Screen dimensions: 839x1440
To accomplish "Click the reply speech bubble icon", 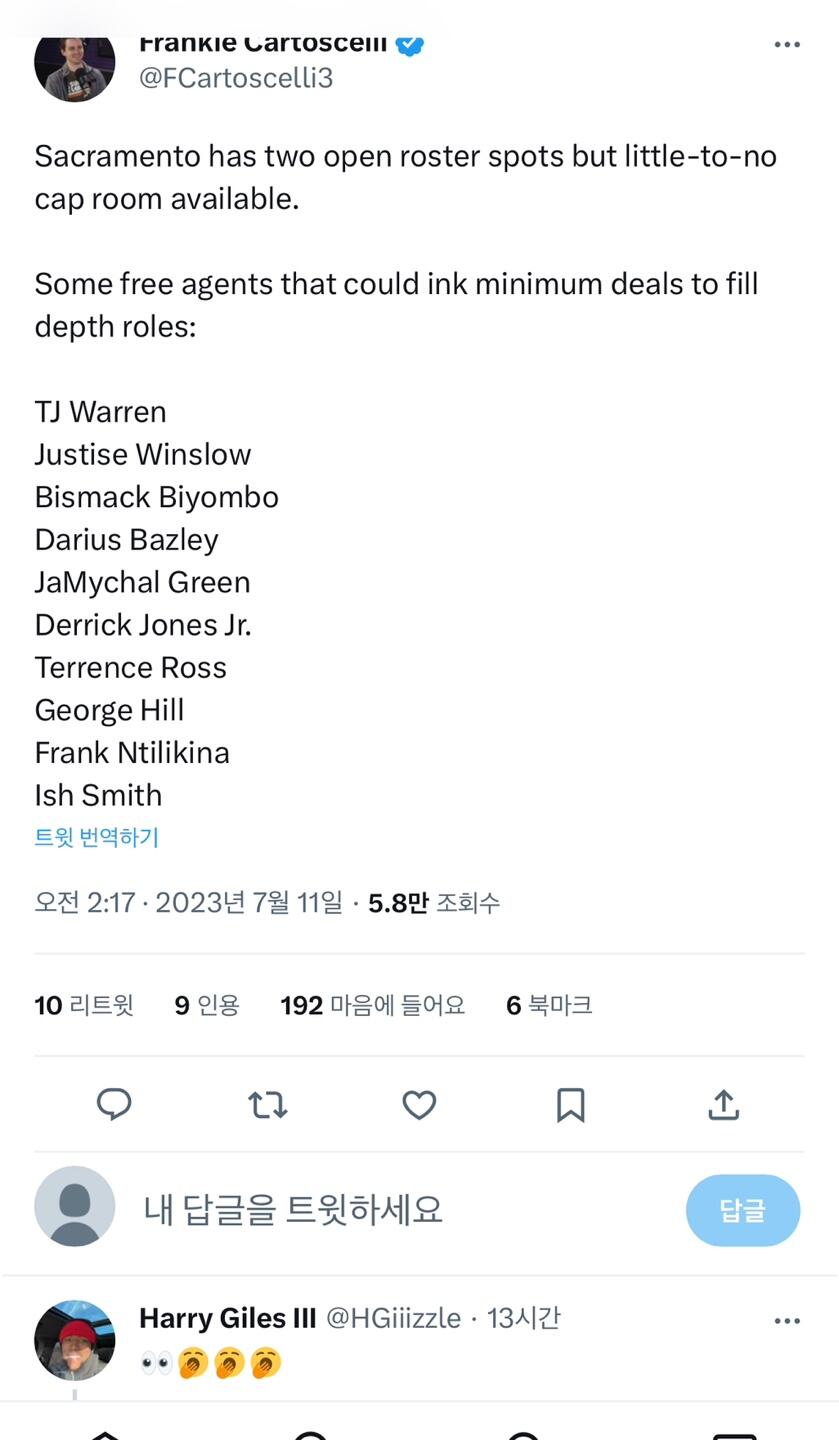I will [x=114, y=1104].
